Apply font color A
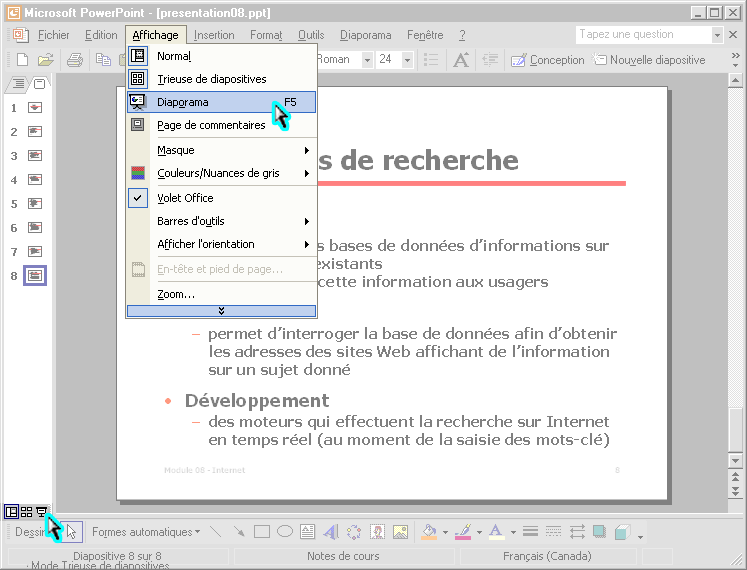 coord(496,532)
